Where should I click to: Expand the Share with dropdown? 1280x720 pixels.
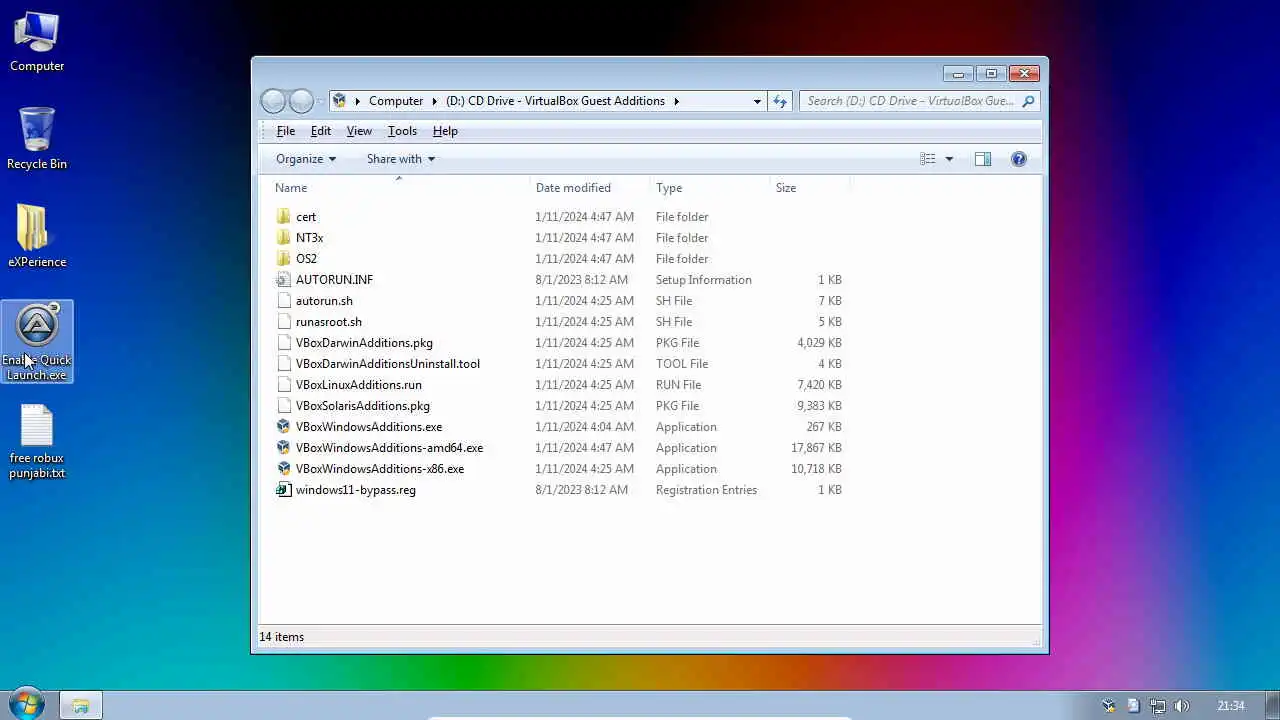coord(401,159)
